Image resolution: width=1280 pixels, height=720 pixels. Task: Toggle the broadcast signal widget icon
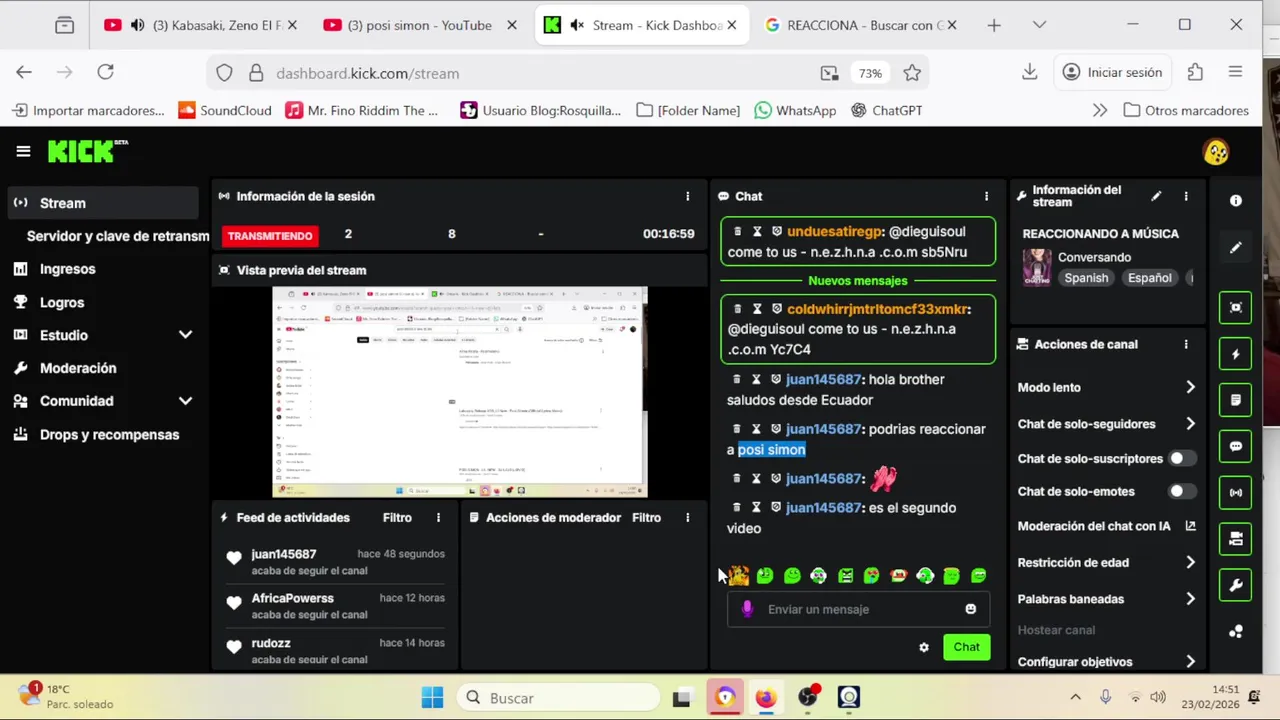pyautogui.click(x=1236, y=492)
